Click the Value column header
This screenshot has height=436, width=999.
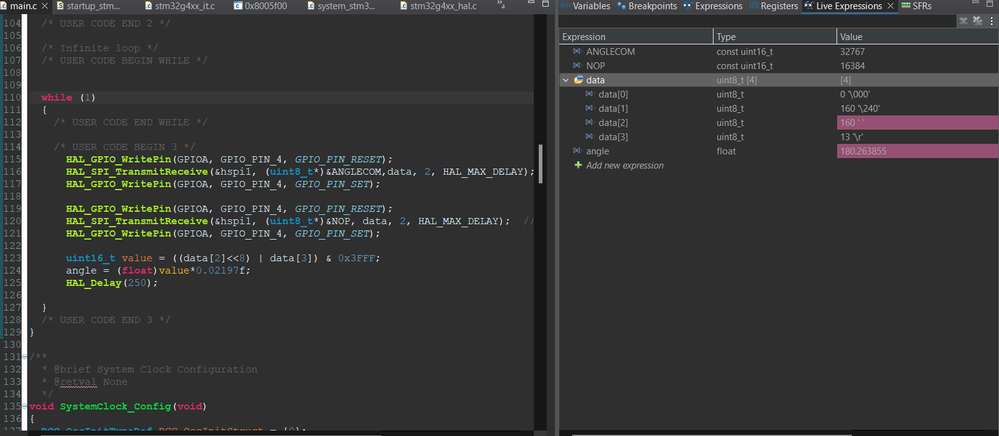pyautogui.click(x=852, y=36)
